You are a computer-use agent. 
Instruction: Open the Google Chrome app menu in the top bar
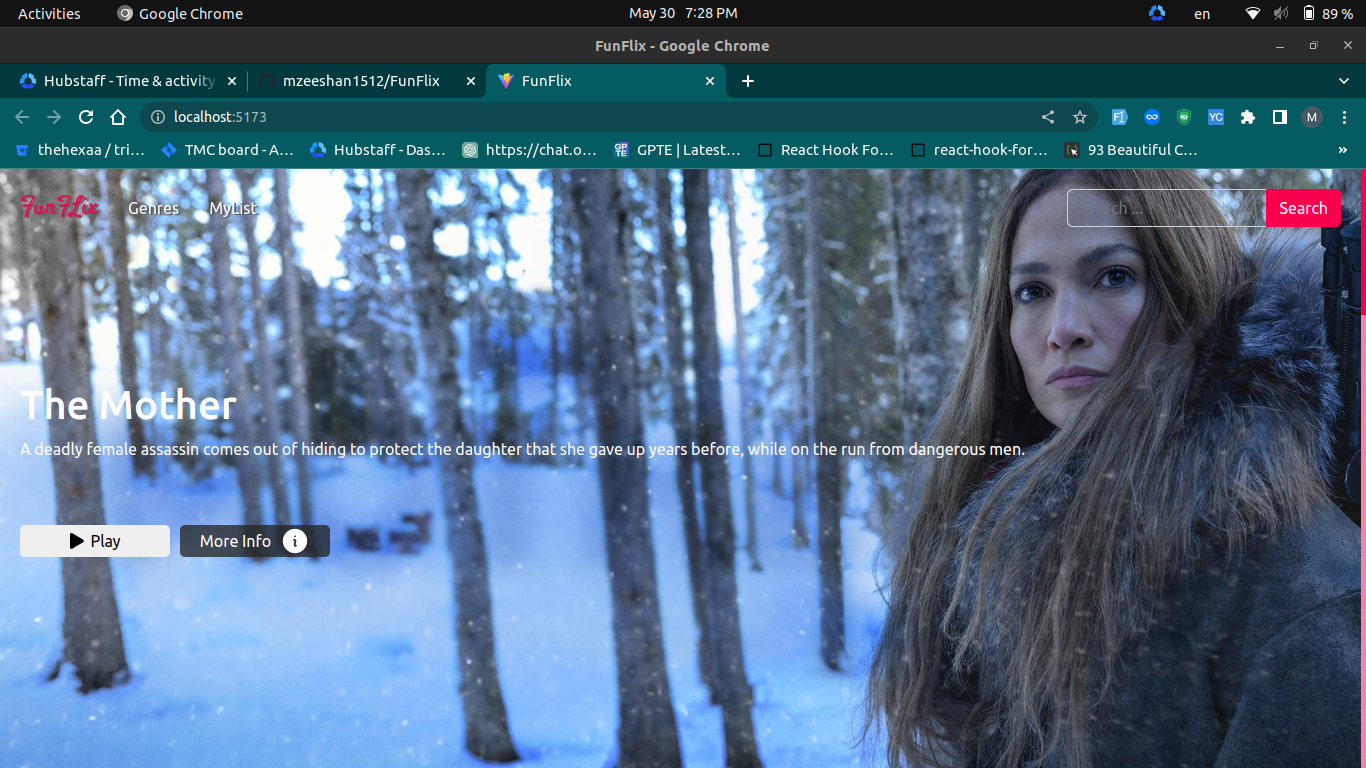point(180,13)
